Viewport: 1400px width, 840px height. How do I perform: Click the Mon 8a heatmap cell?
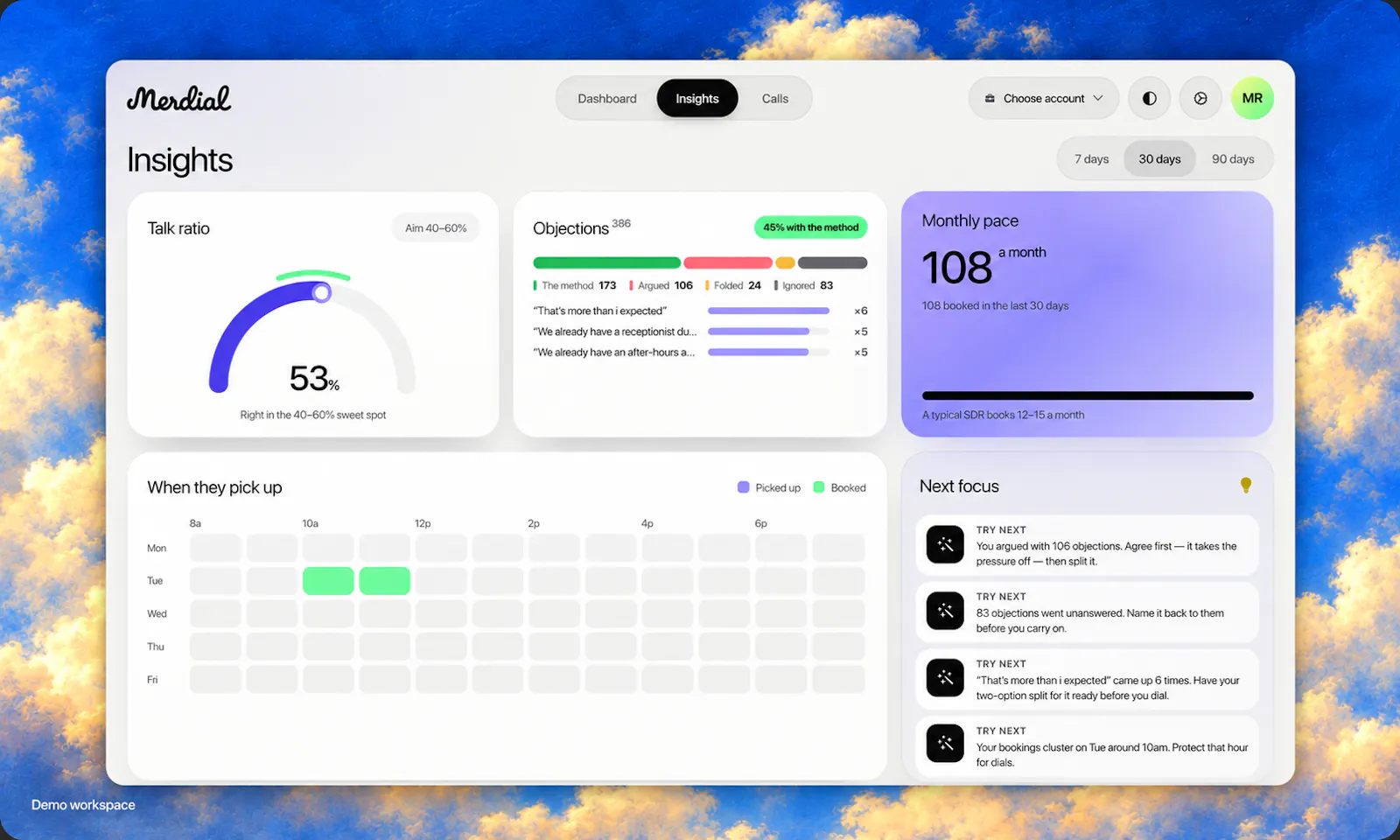(x=215, y=548)
